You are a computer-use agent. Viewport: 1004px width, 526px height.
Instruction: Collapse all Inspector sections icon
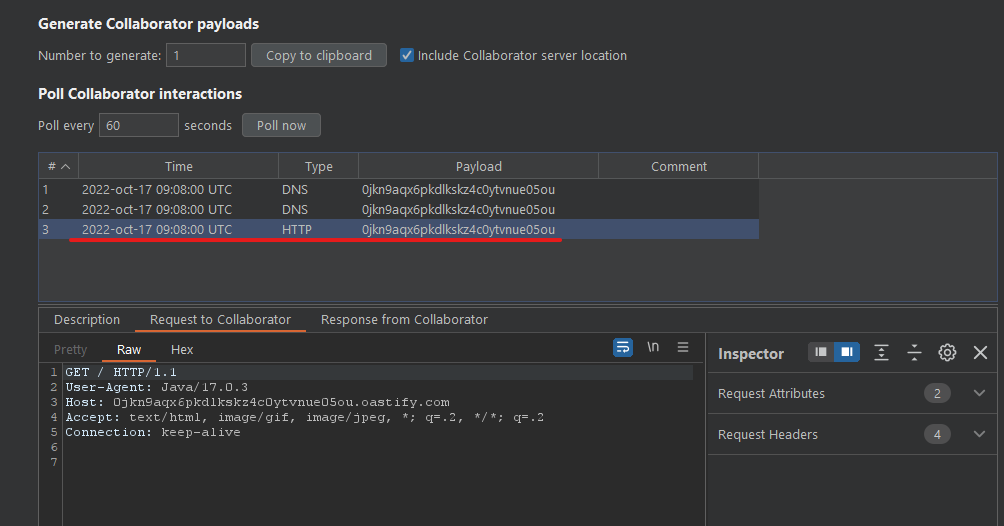click(914, 352)
